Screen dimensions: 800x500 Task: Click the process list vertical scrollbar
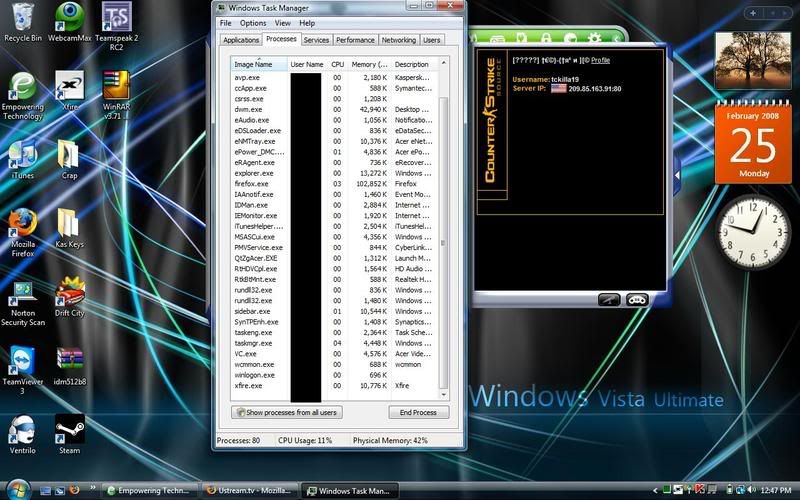coord(443,242)
